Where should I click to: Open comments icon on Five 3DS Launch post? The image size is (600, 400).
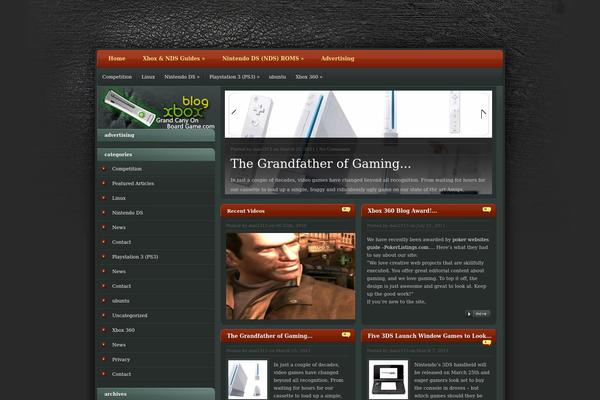487,343
